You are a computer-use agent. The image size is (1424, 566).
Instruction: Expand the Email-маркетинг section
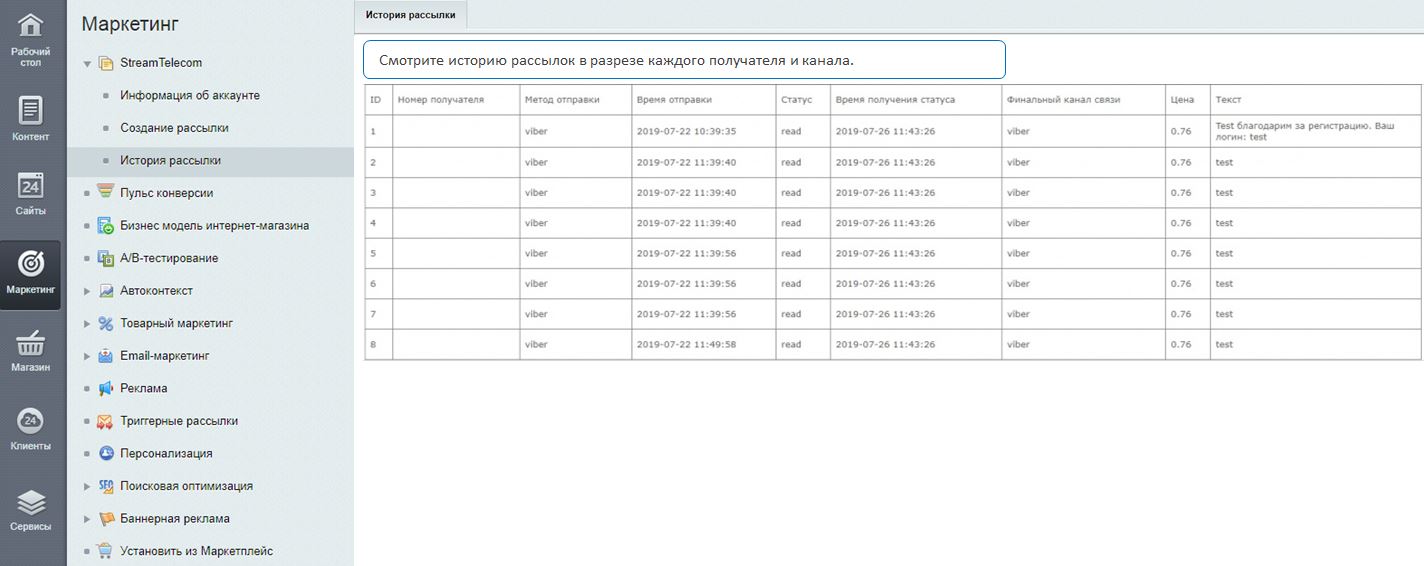[x=87, y=356]
